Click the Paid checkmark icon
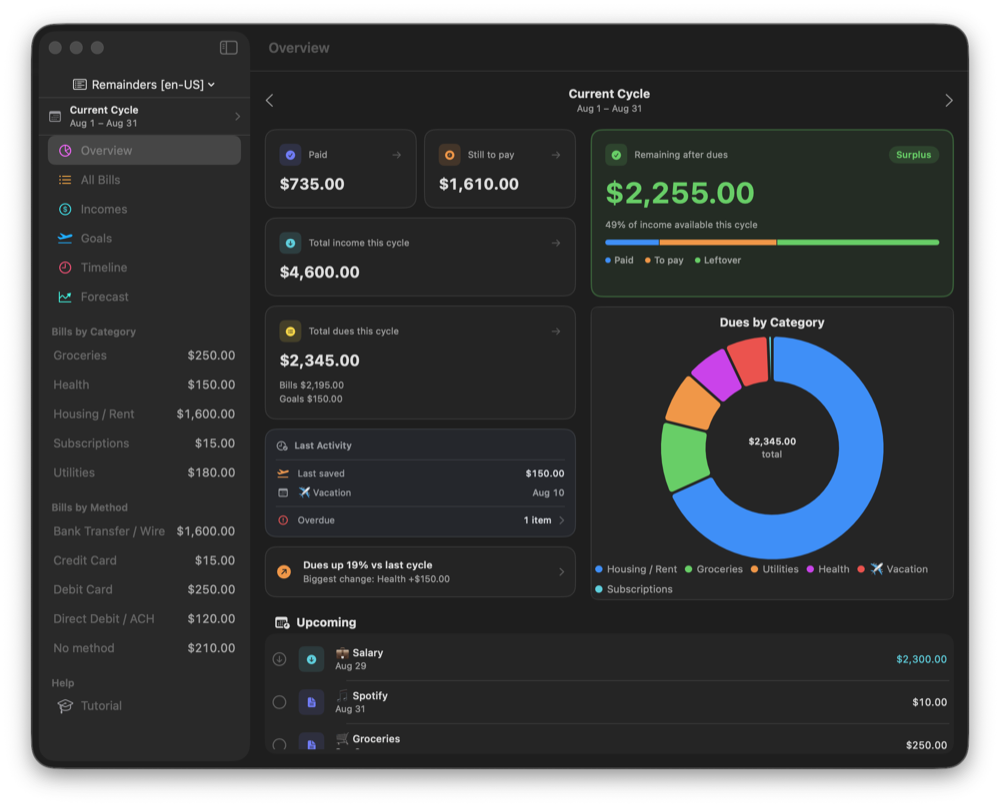This screenshot has height=807, width=1000. pos(290,155)
